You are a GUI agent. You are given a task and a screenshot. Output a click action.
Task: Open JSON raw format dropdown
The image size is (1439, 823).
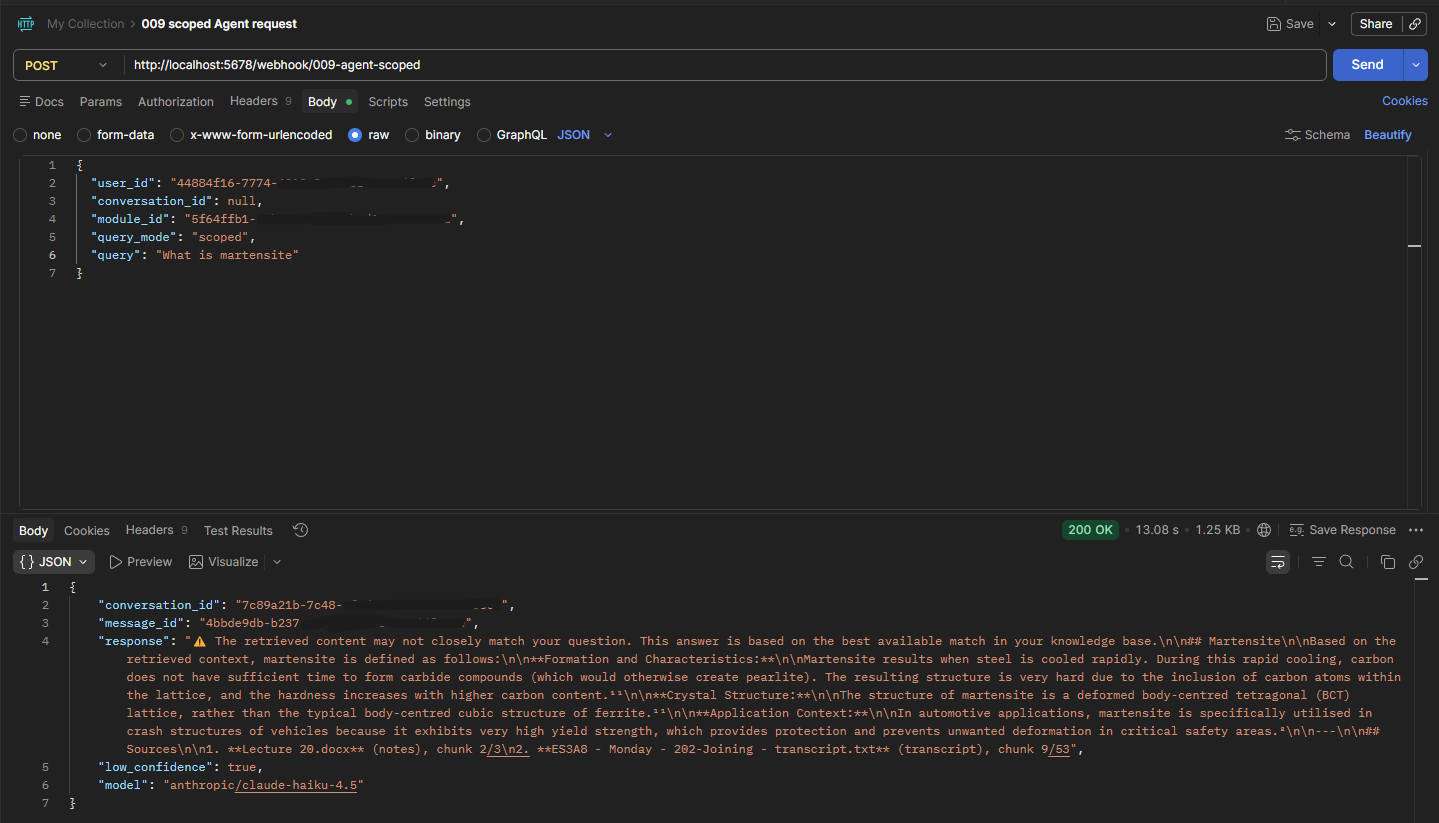tap(584, 135)
